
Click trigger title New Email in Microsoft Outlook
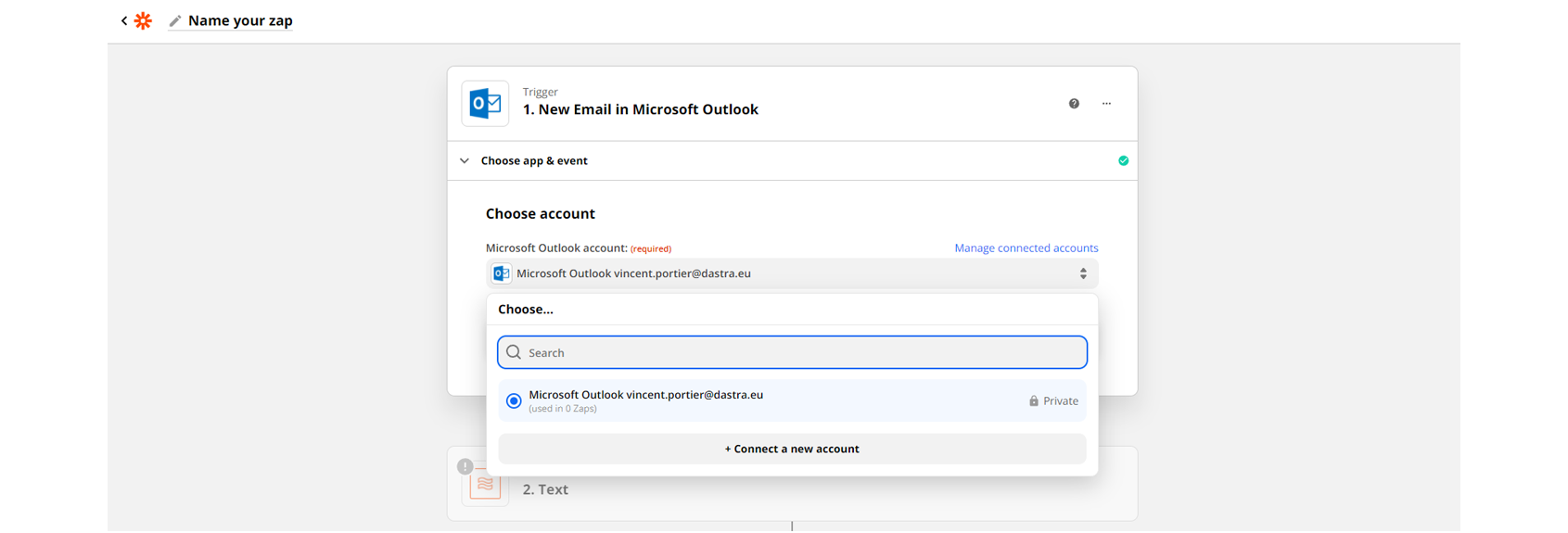(x=640, y=109)
